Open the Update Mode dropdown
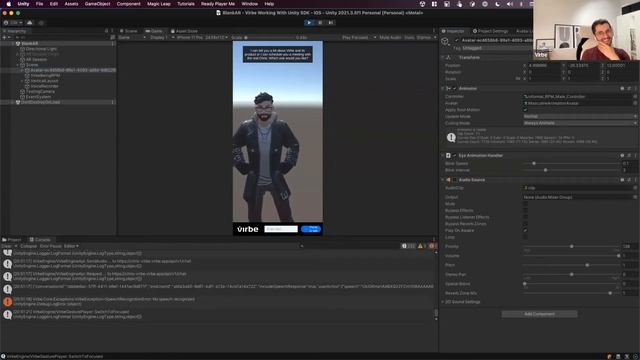The height and width of the screenshot is (360, 640). tap(580, 116)
